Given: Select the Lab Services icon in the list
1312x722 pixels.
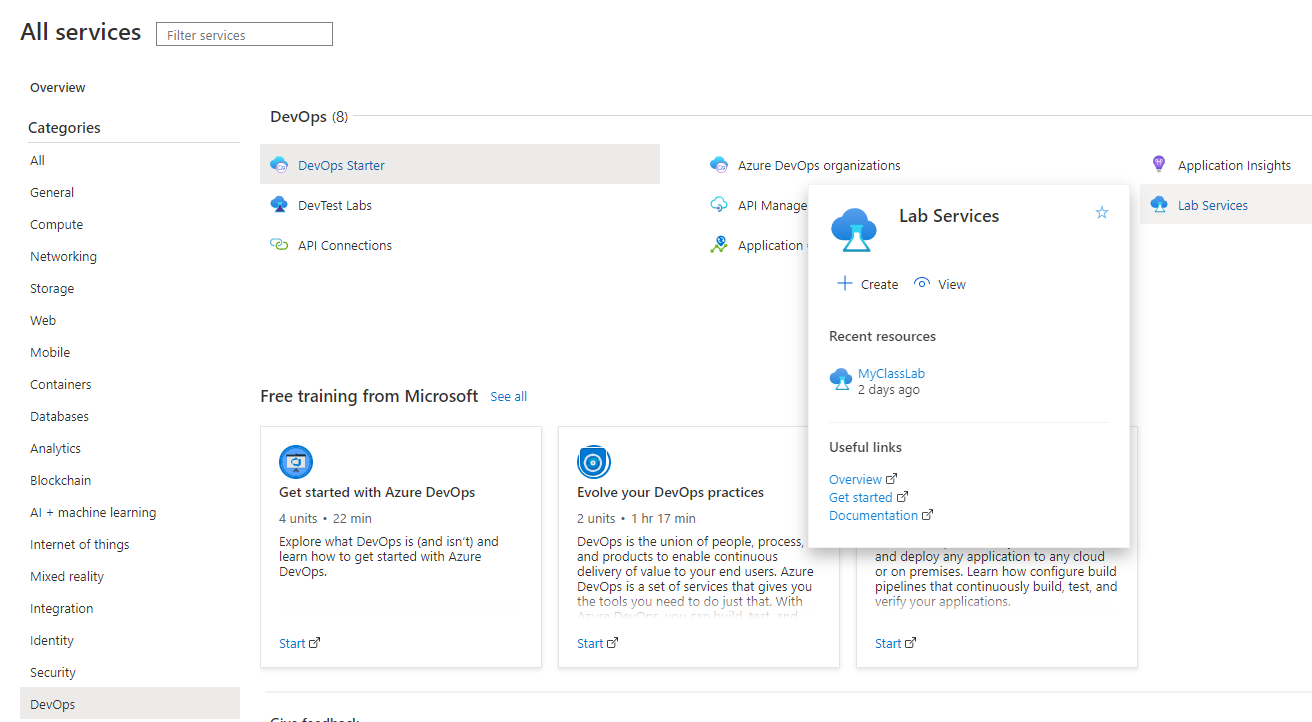Looking at the screenshot, I should (x=1159, y=204).
